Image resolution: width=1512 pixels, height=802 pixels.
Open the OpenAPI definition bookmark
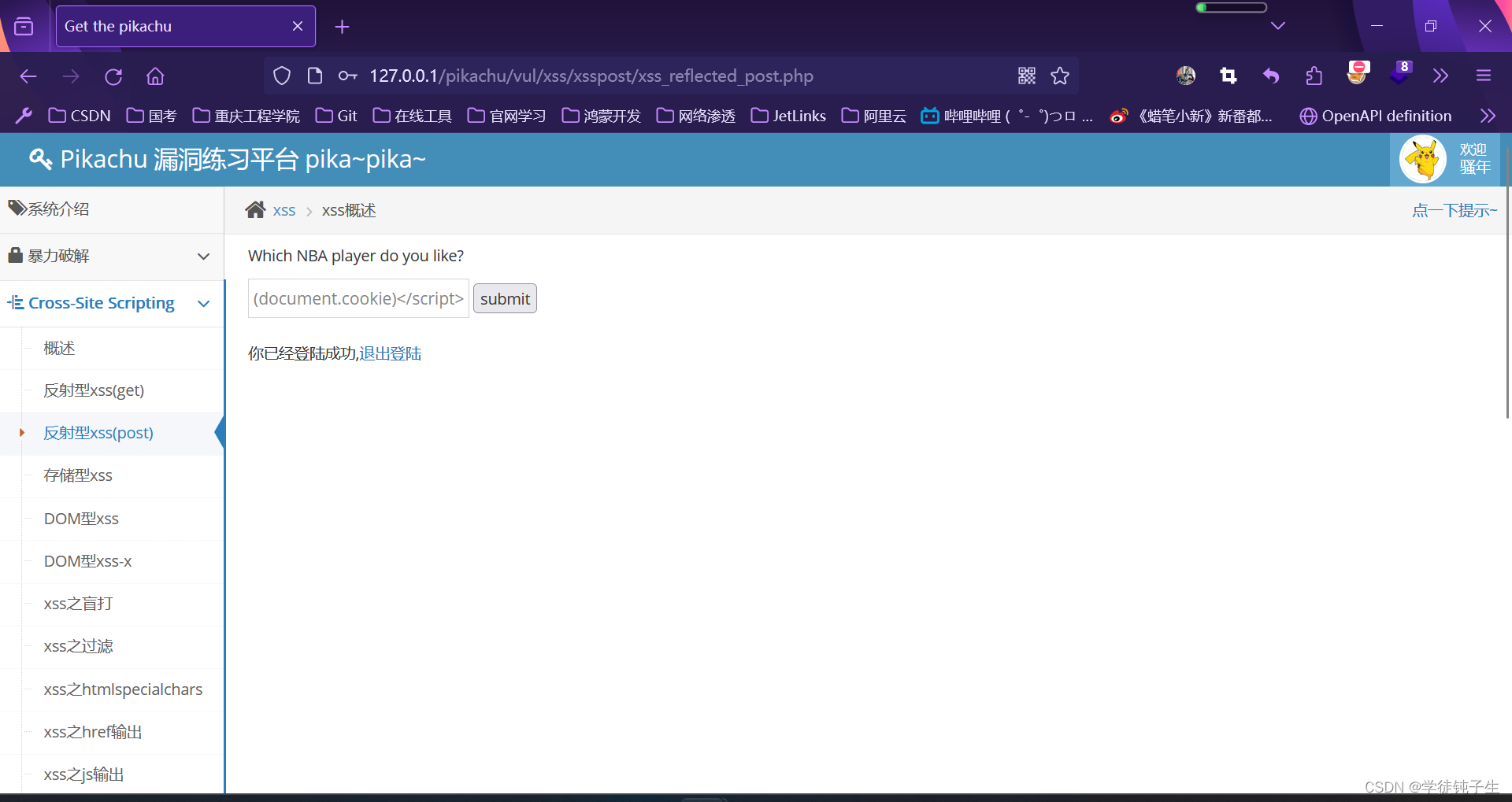click(x=1376, y=116)
